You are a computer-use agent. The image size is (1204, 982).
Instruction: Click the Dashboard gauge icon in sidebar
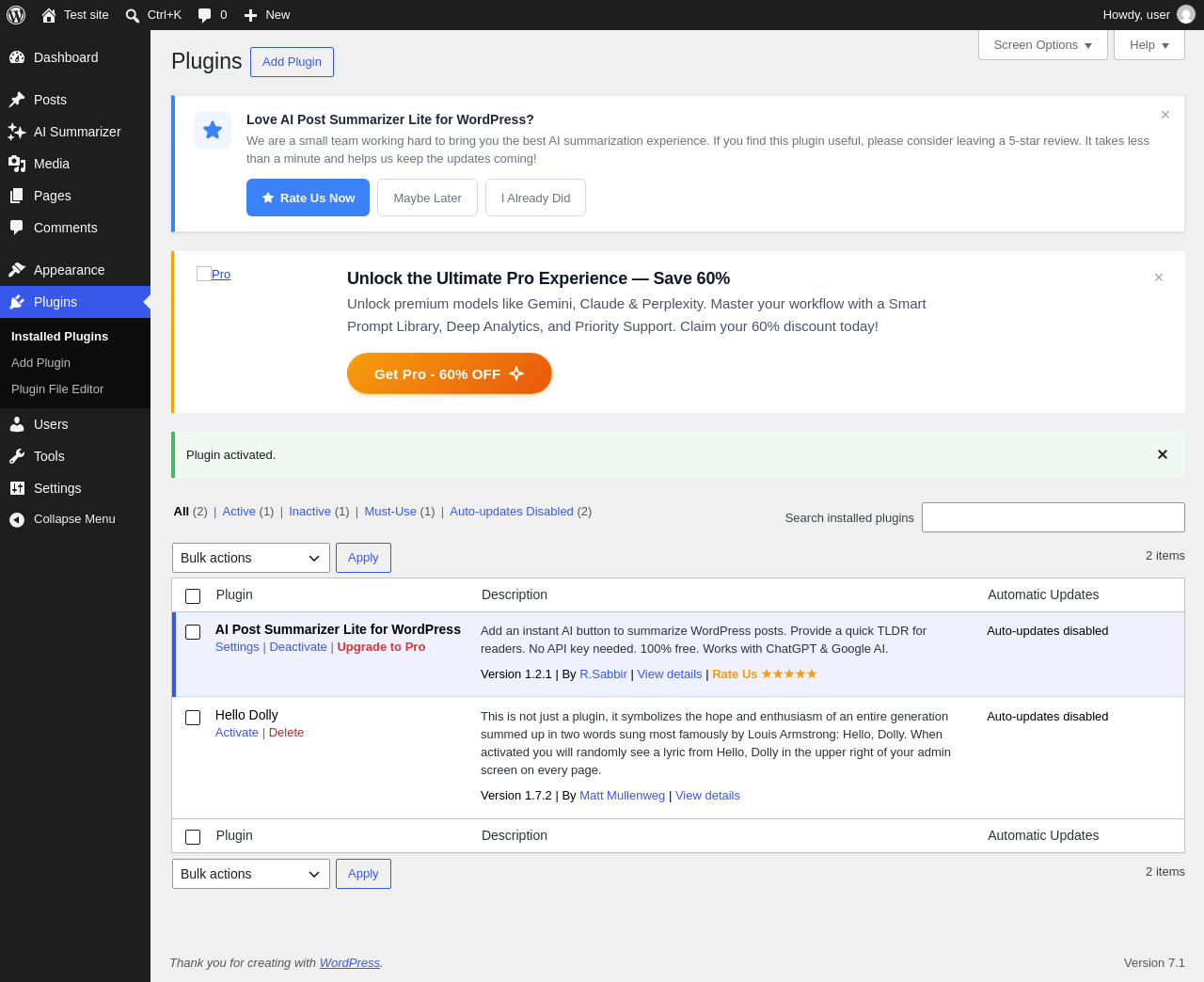pyautogui.click(x=17, y=57)
